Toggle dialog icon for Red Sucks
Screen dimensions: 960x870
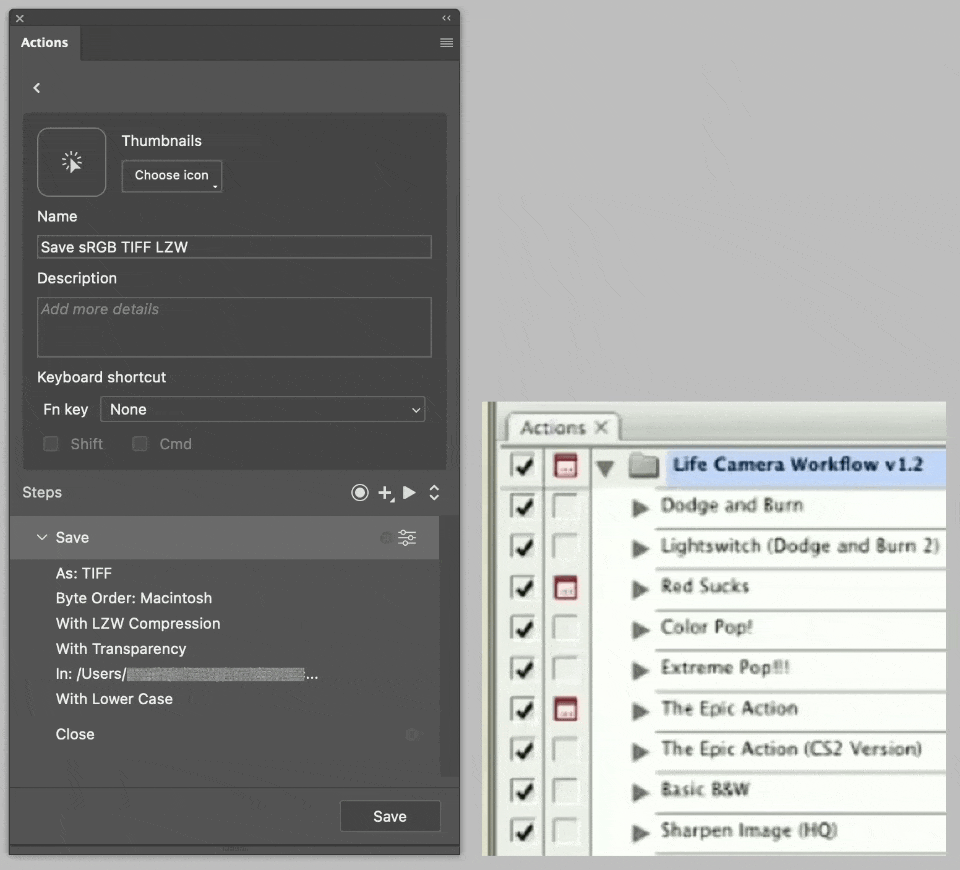tap(565, 588)
